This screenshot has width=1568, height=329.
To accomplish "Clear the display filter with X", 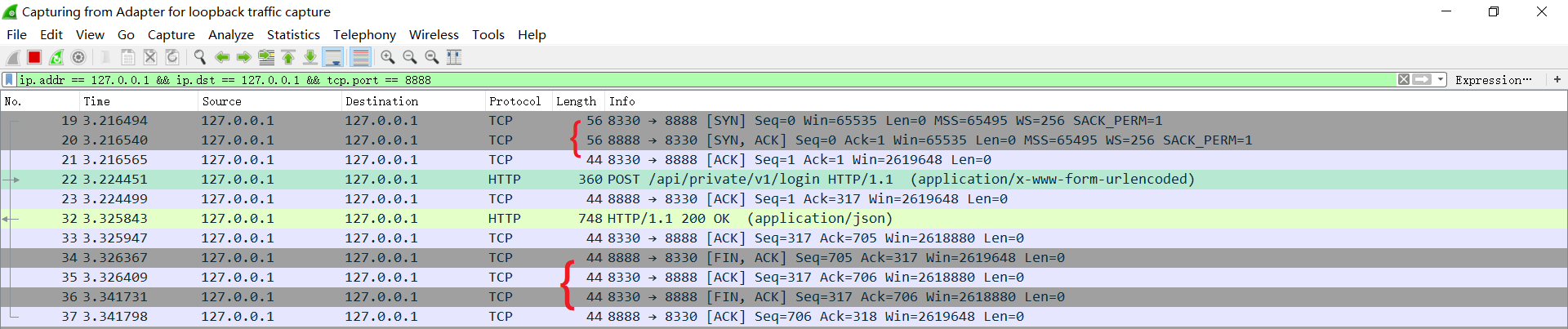I will 1403,80.
